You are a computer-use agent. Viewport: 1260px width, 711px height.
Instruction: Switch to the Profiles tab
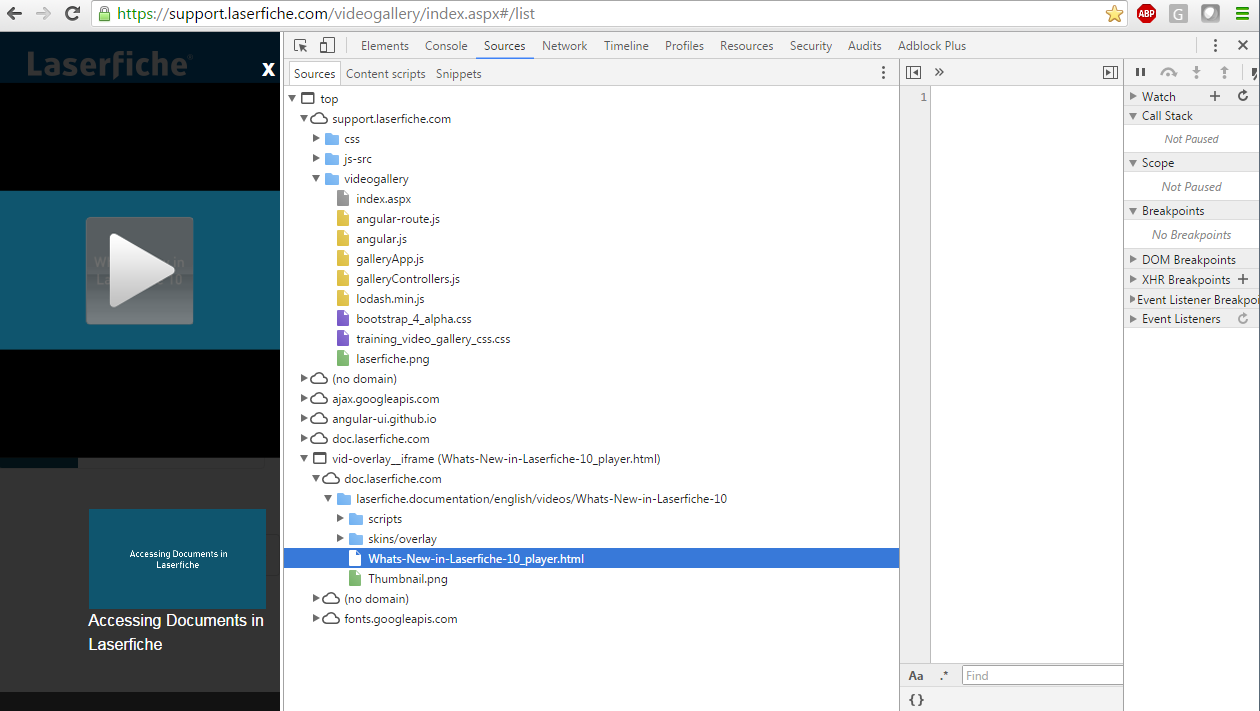click(684, 45)
